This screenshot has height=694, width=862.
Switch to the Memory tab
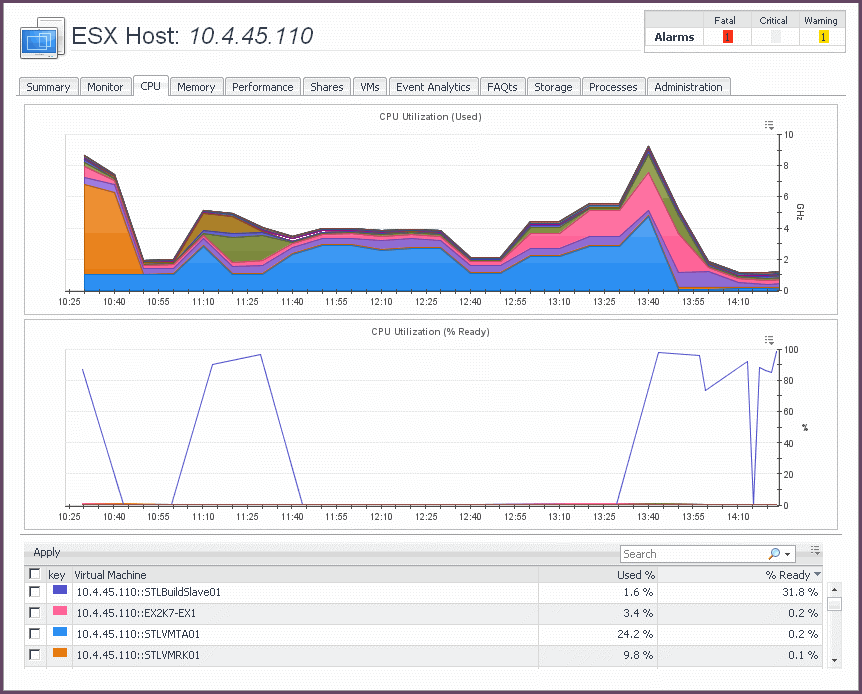196,87
